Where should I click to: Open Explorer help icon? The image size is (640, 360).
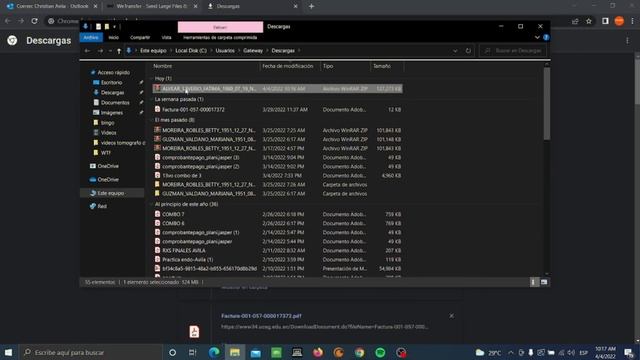click(x=546, y=38)
